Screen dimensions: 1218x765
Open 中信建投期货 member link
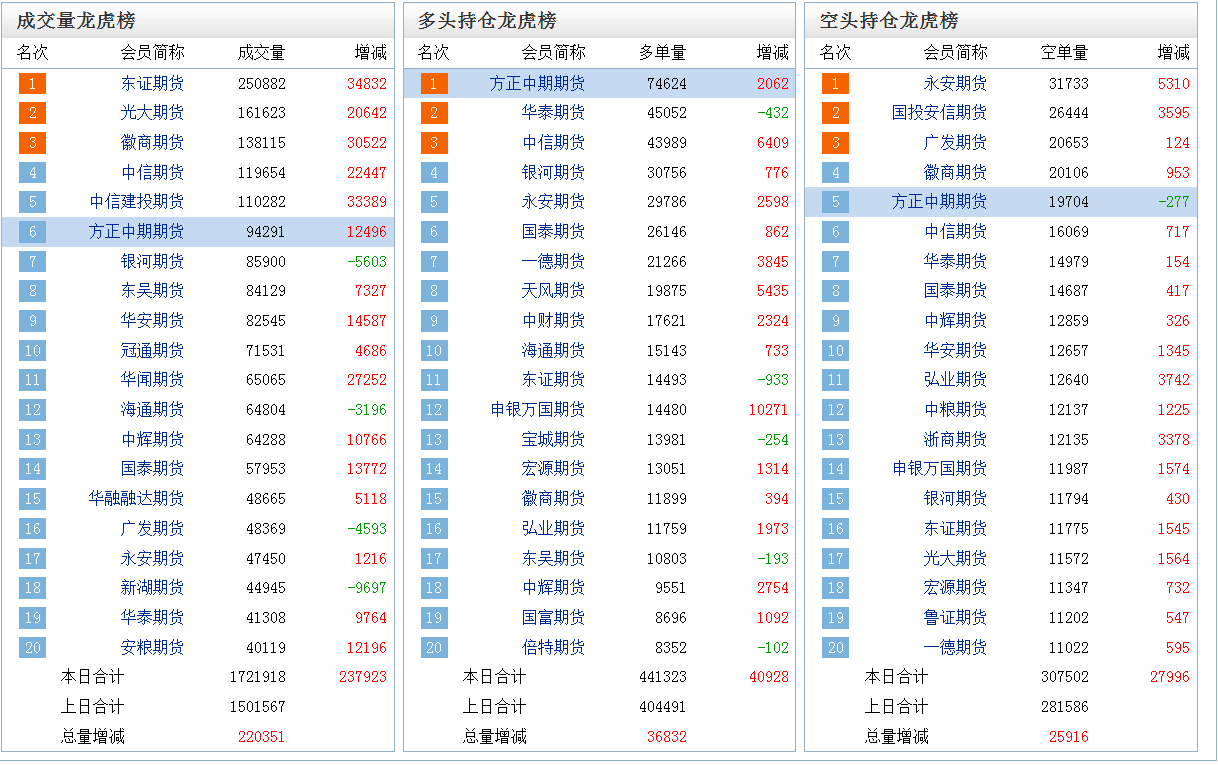pyautogui.click(x=137, y=202)
